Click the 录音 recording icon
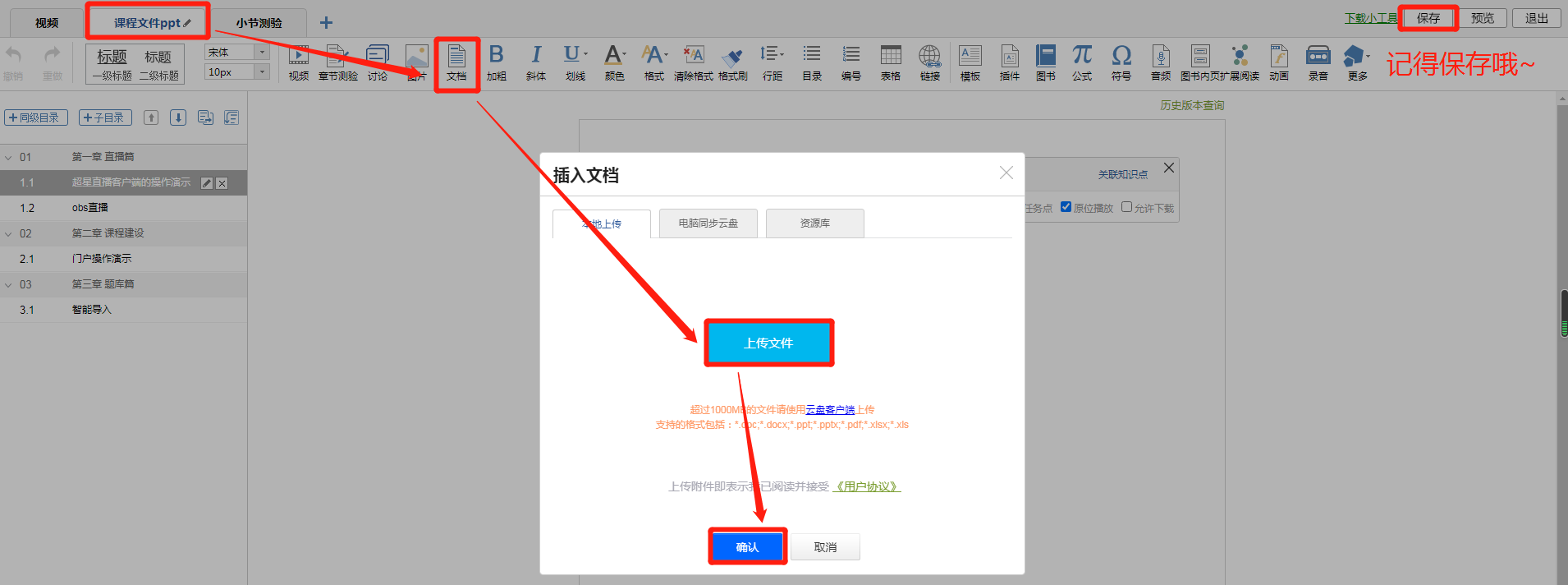 [x=1318, y=62]
